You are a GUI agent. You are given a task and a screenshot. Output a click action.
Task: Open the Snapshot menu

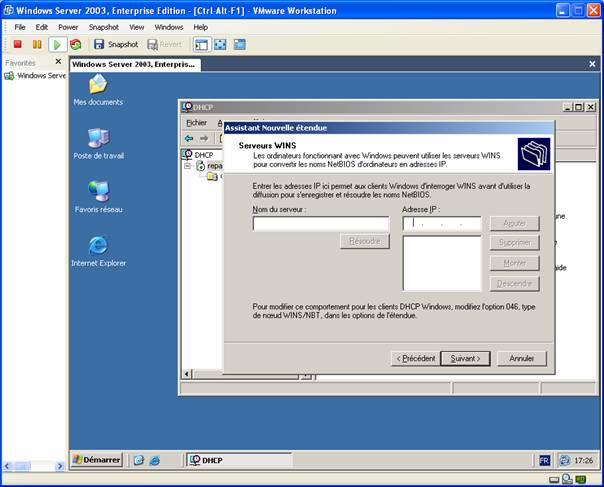tap(104, 27)
